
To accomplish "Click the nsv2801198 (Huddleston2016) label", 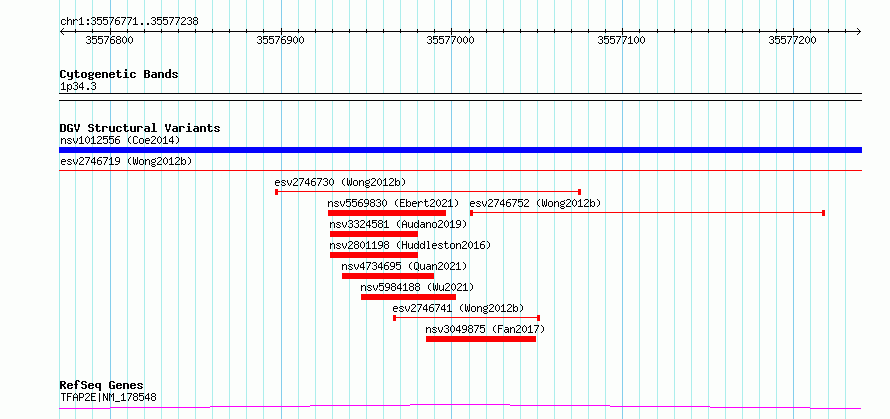I will pos(410,245).
